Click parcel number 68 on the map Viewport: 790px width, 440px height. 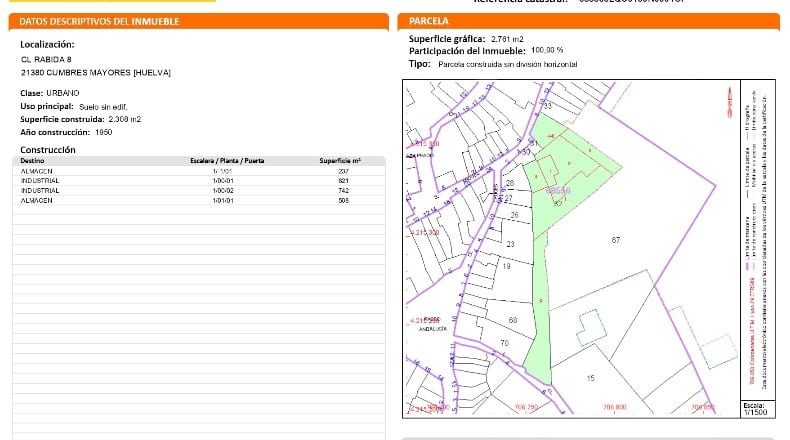513,320
